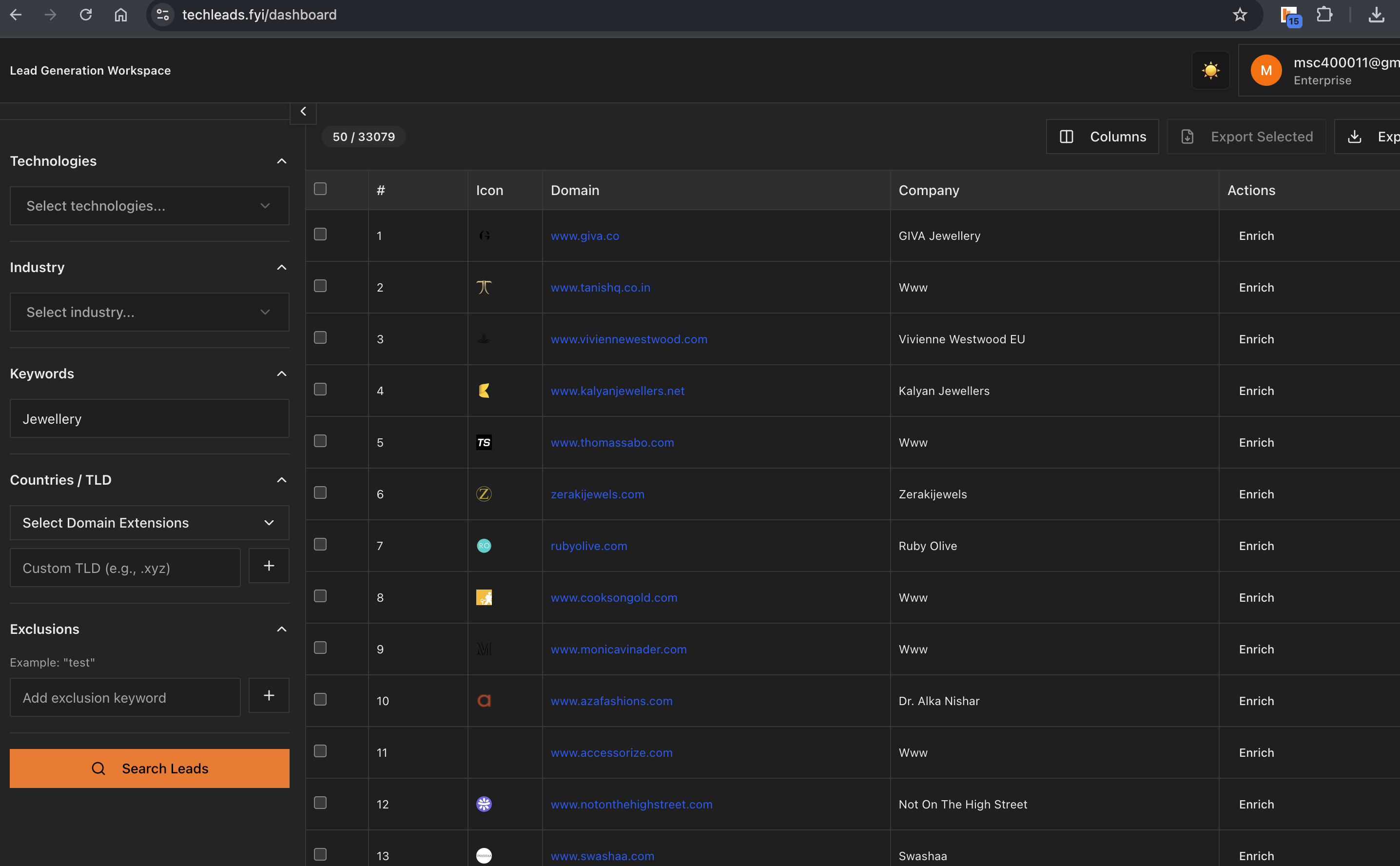Collapse the sidebar with the chevron arrow
The width and height of the screenshot is (1400, 866).
coord(303,111)
